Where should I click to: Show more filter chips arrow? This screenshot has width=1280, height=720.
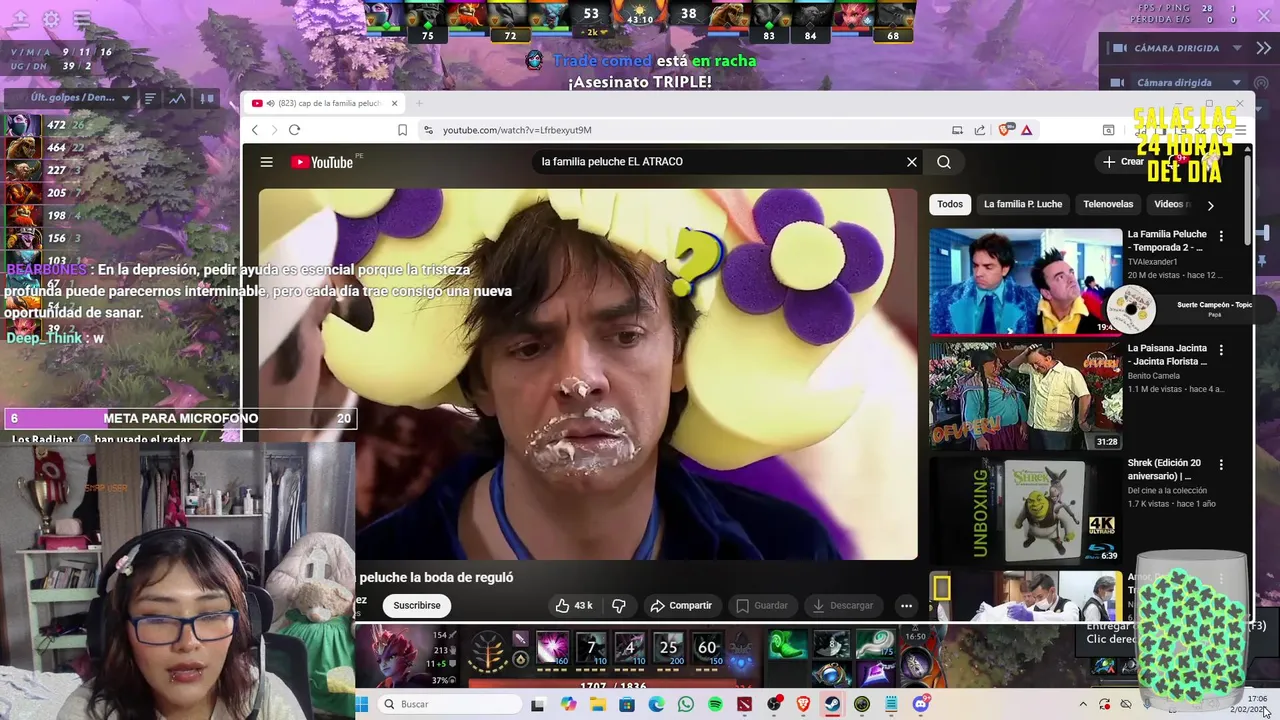pyautogui.click(x=1210, y=205)
